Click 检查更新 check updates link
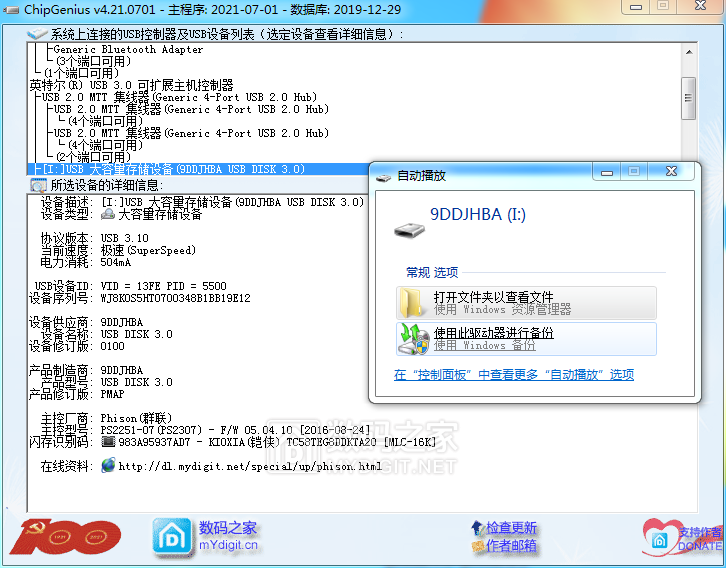Screen dimensions: 726x568 (511, 528)
